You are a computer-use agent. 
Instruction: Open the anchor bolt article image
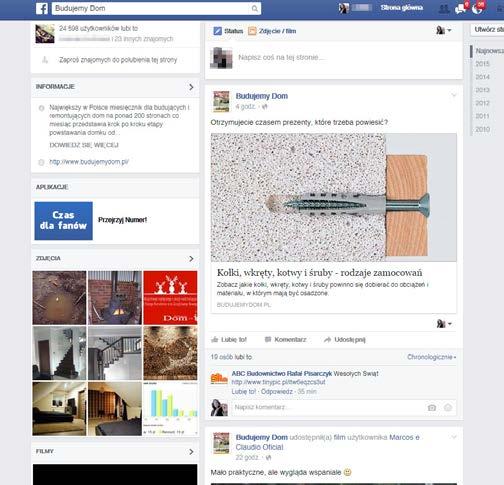334,197
